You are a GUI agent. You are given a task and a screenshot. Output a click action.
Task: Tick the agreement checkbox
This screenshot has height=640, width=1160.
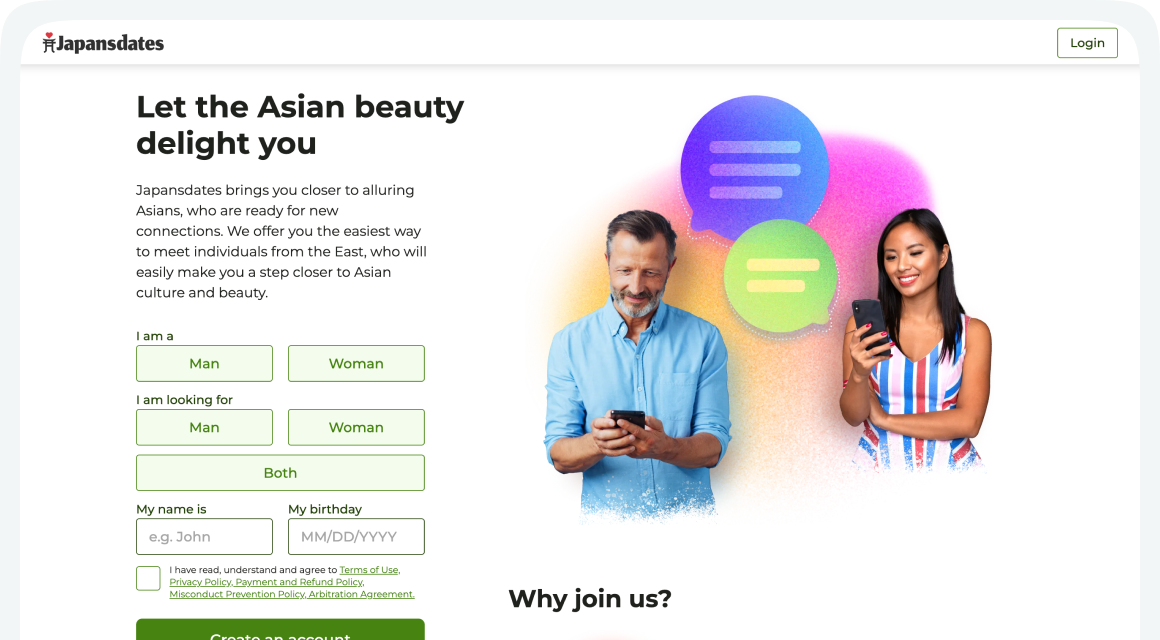pos(148,578)
